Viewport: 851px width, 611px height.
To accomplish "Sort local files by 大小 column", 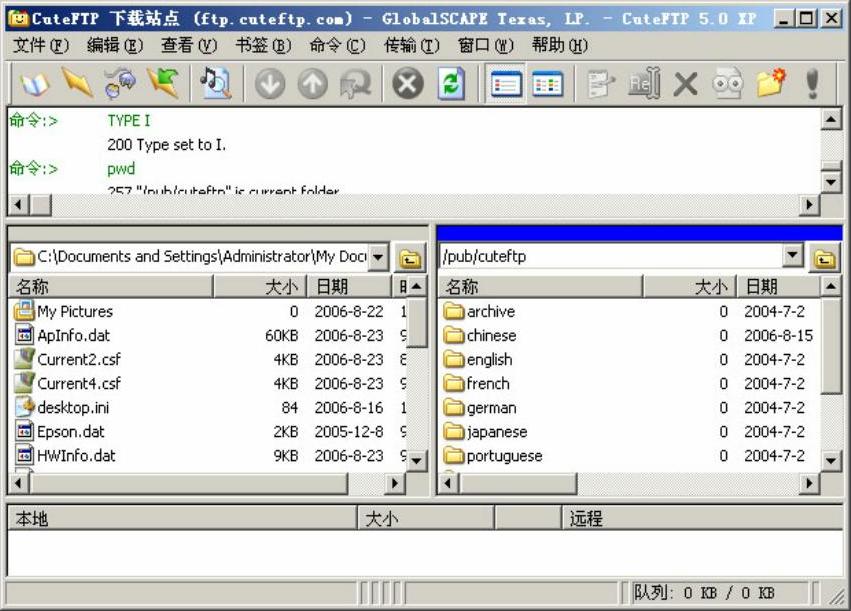I will click(261, 287).
